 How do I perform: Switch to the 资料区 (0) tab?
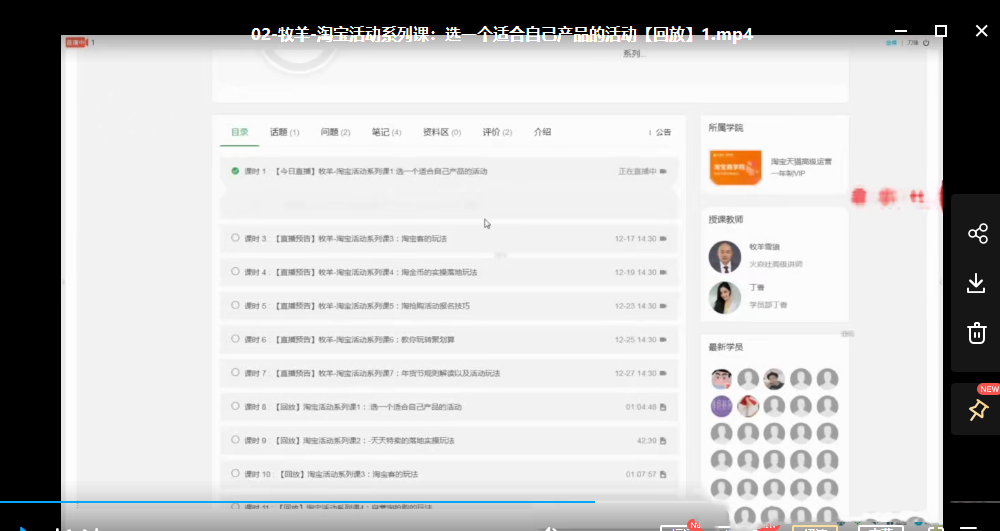coord(442,132)
